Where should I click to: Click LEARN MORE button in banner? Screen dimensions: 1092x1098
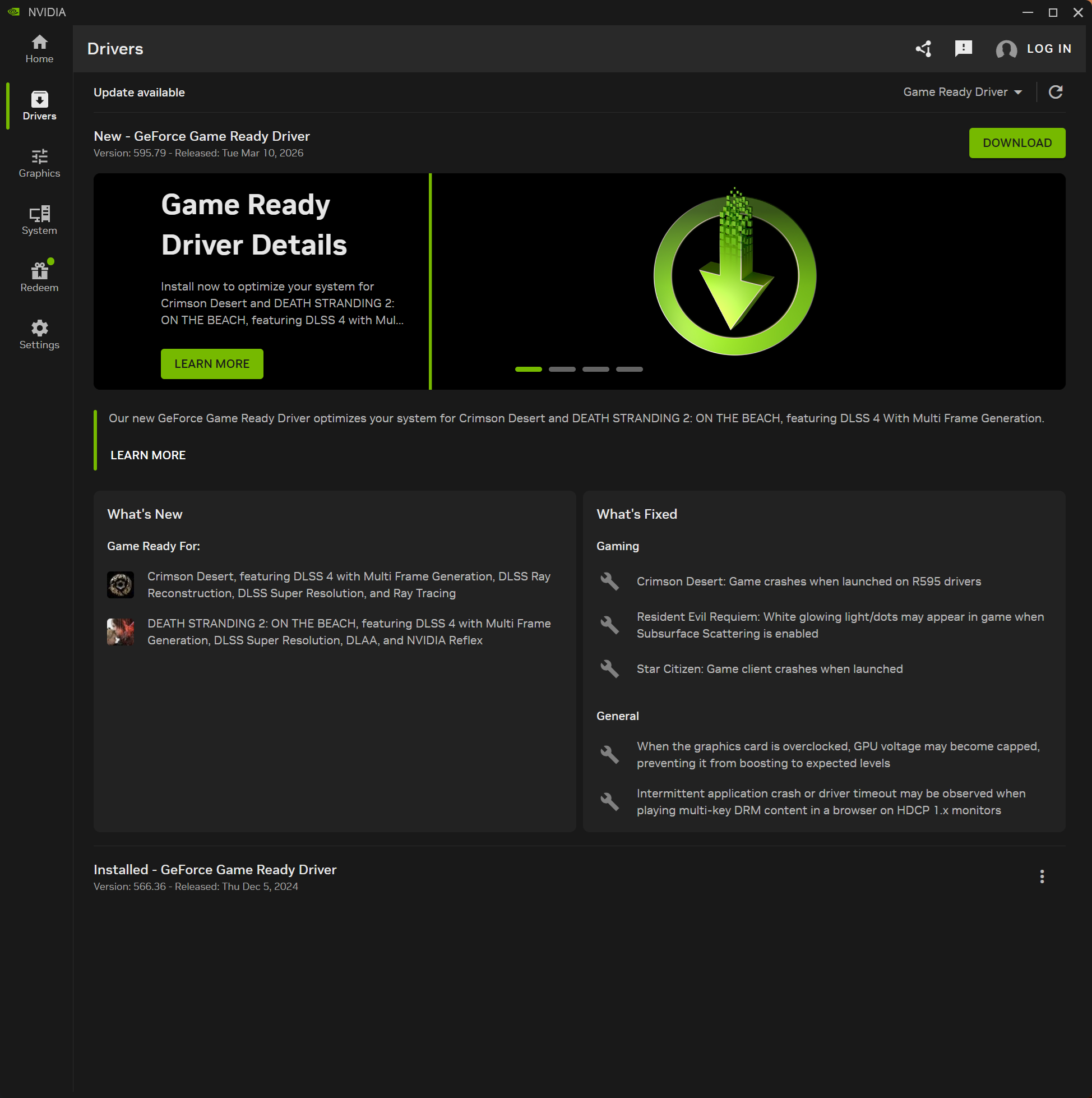(212, 364)
